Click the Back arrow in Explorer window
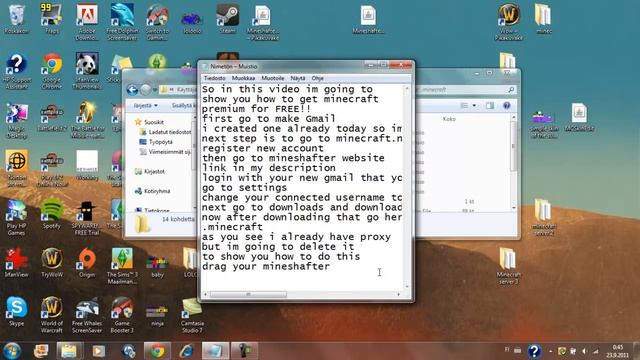640x360 pixels. 132,89
